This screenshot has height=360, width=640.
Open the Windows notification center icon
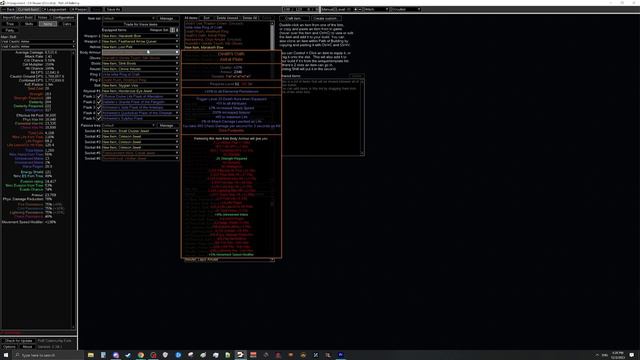(632, 355)
